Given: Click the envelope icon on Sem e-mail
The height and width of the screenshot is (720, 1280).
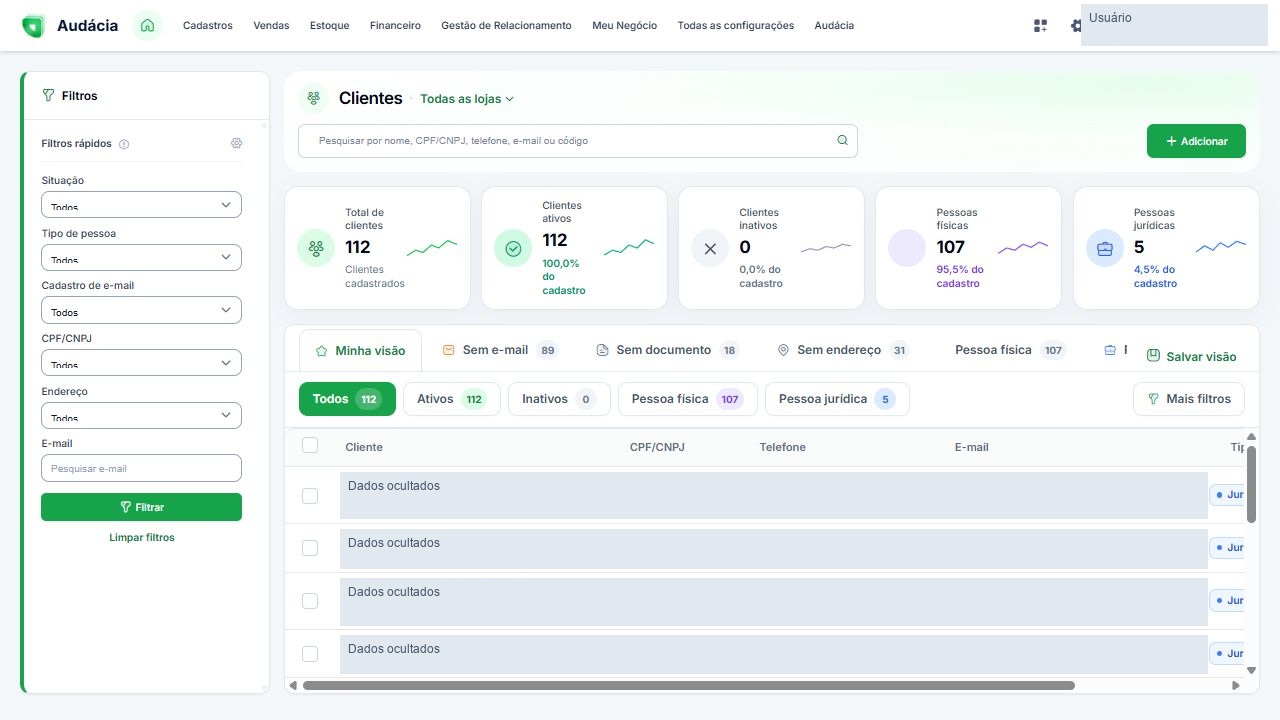Looking at the screenshot, I should point(449,350).
